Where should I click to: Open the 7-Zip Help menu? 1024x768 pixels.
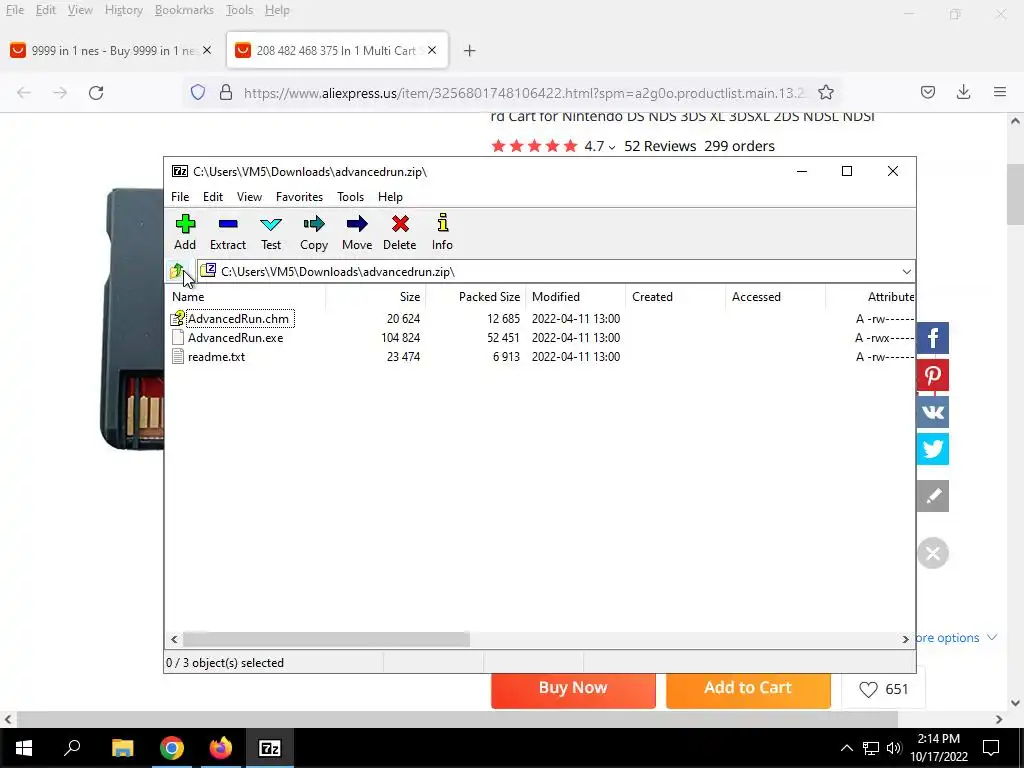[390, 197]
